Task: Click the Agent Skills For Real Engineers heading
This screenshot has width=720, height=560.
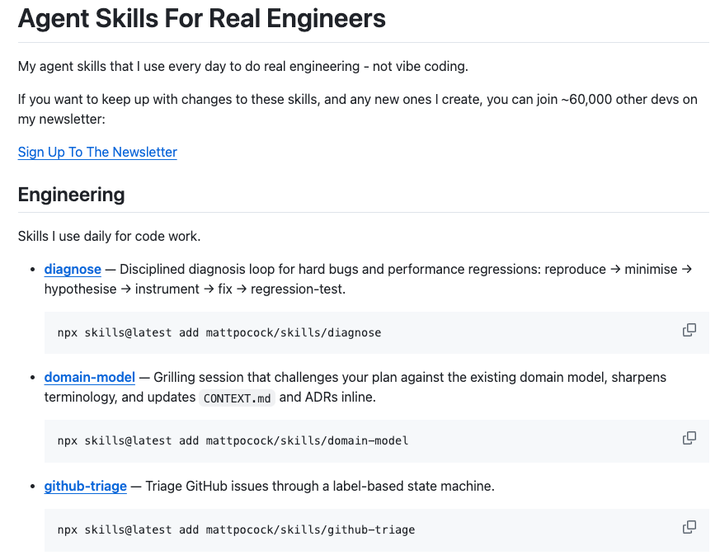Action: tap(202, 19)
